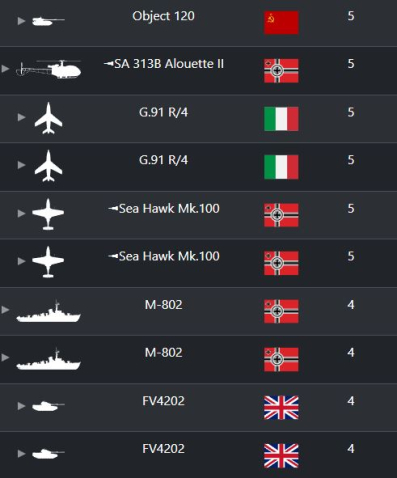397x478 pixels.
Task: Expand the first FV4202 row arrow
Action: 21,406
